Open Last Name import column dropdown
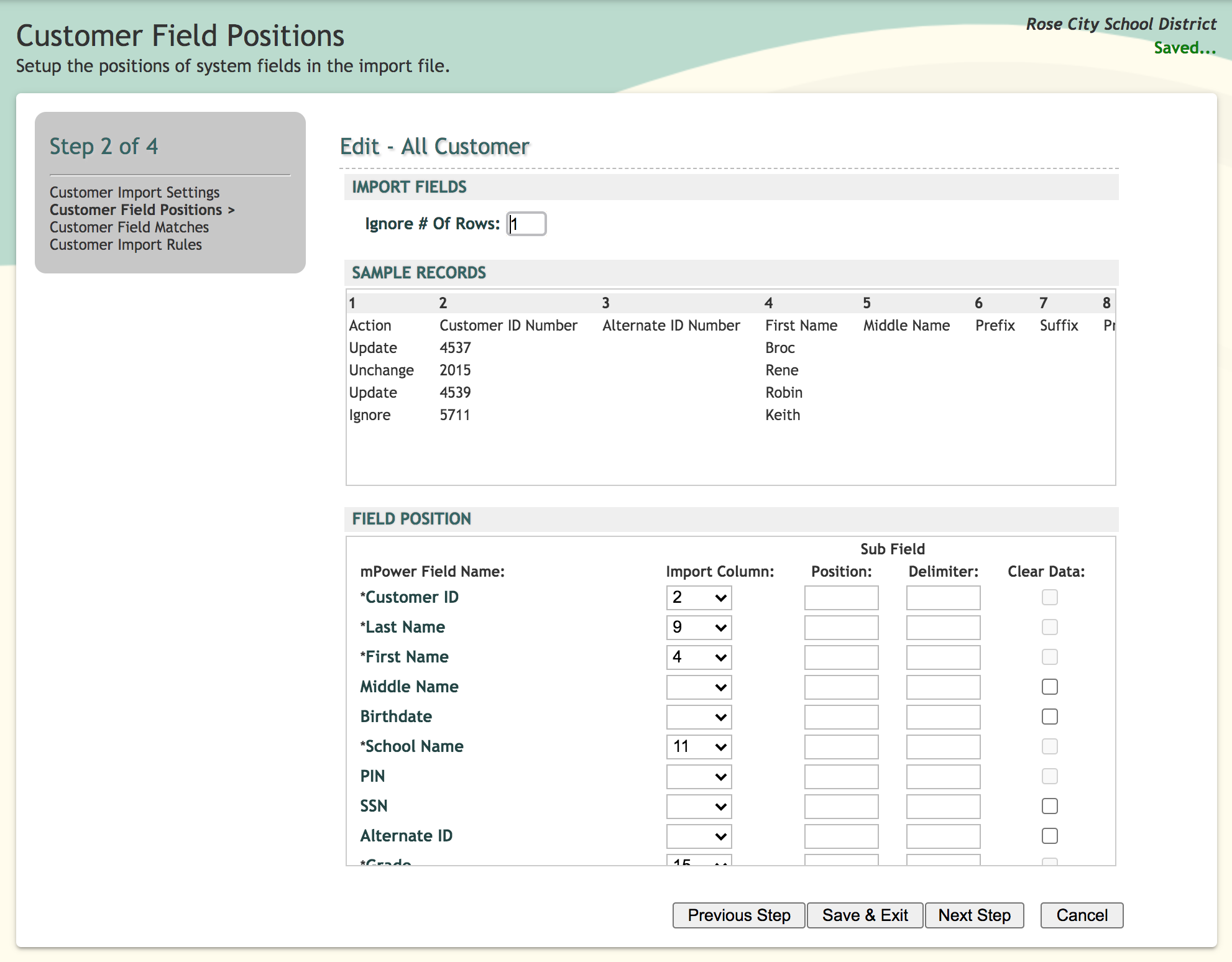 (x=699, y=628)
